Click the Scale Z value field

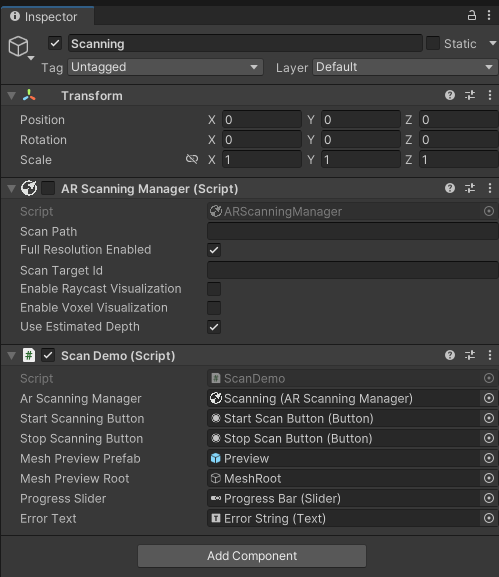click(x=459, y=159)
